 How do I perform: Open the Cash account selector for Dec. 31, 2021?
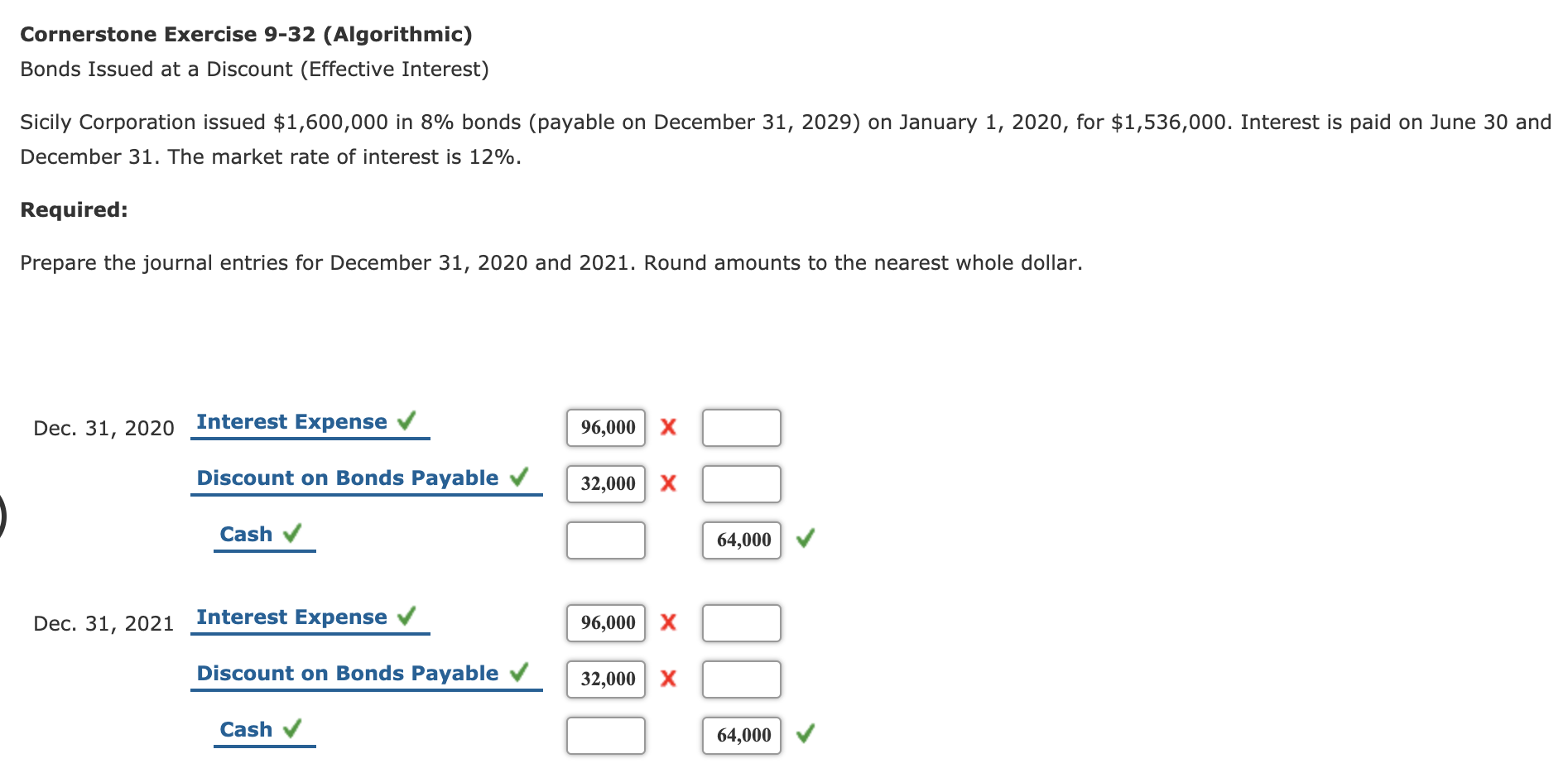click(245, 729)
